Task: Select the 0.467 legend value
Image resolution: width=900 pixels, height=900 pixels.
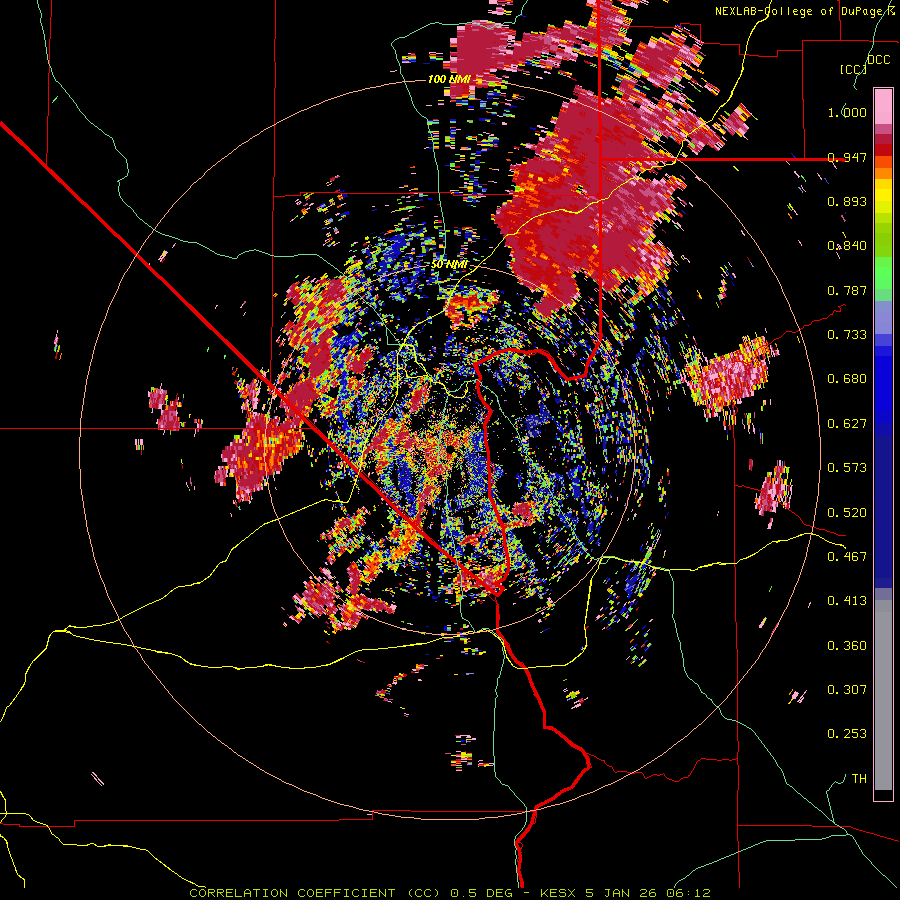Action: coord(847,557)
